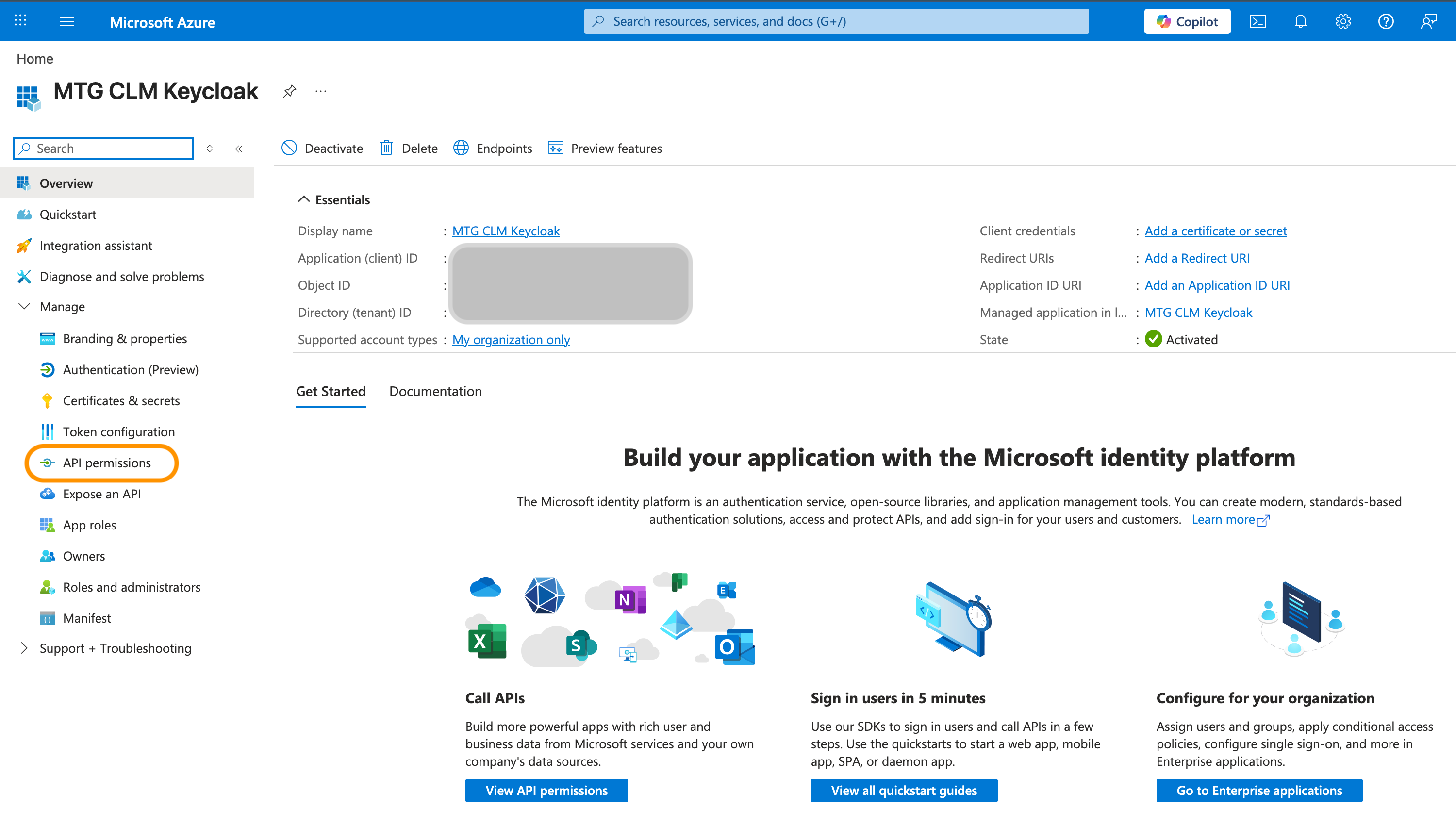Screen dimensions: 1456x826
Task: Open Overview in the sidebar
Action: [x=127, y=183]
